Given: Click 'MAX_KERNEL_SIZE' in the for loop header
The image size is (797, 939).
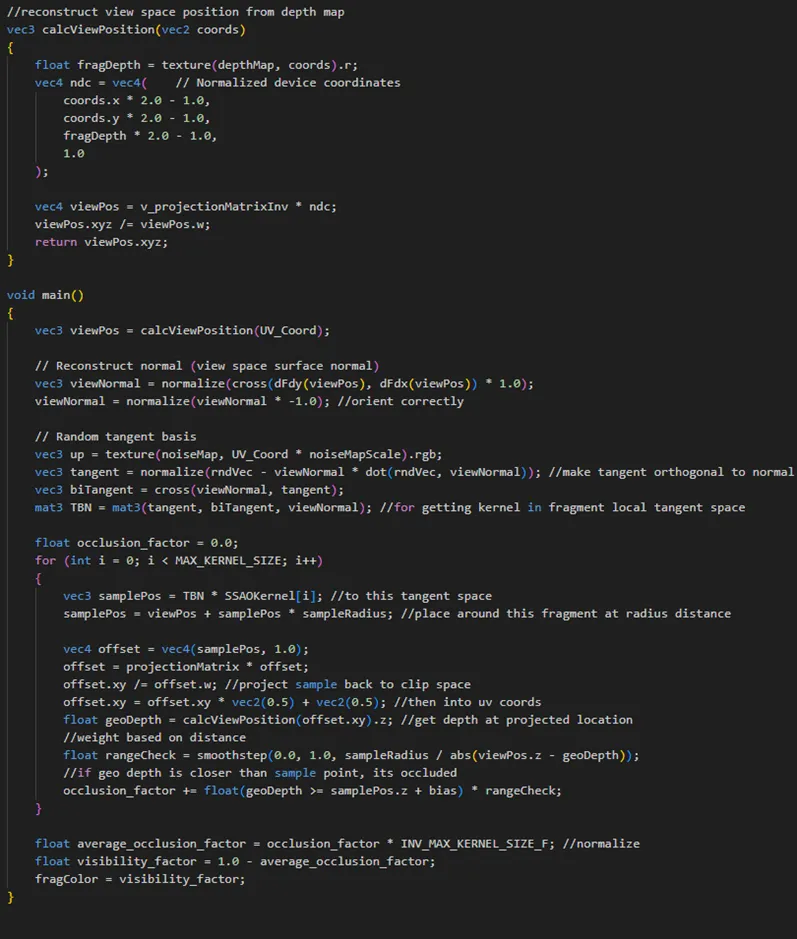Looking at the screenshot, I should coord(228,561).
